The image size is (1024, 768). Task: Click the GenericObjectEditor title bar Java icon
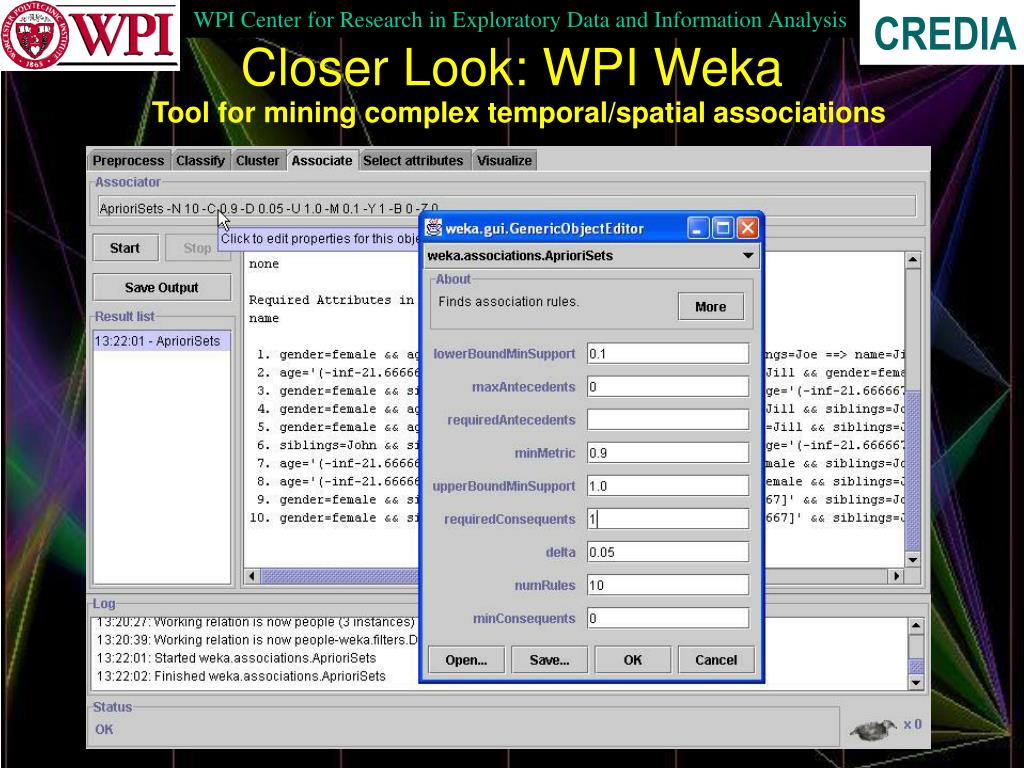point(434,228)
